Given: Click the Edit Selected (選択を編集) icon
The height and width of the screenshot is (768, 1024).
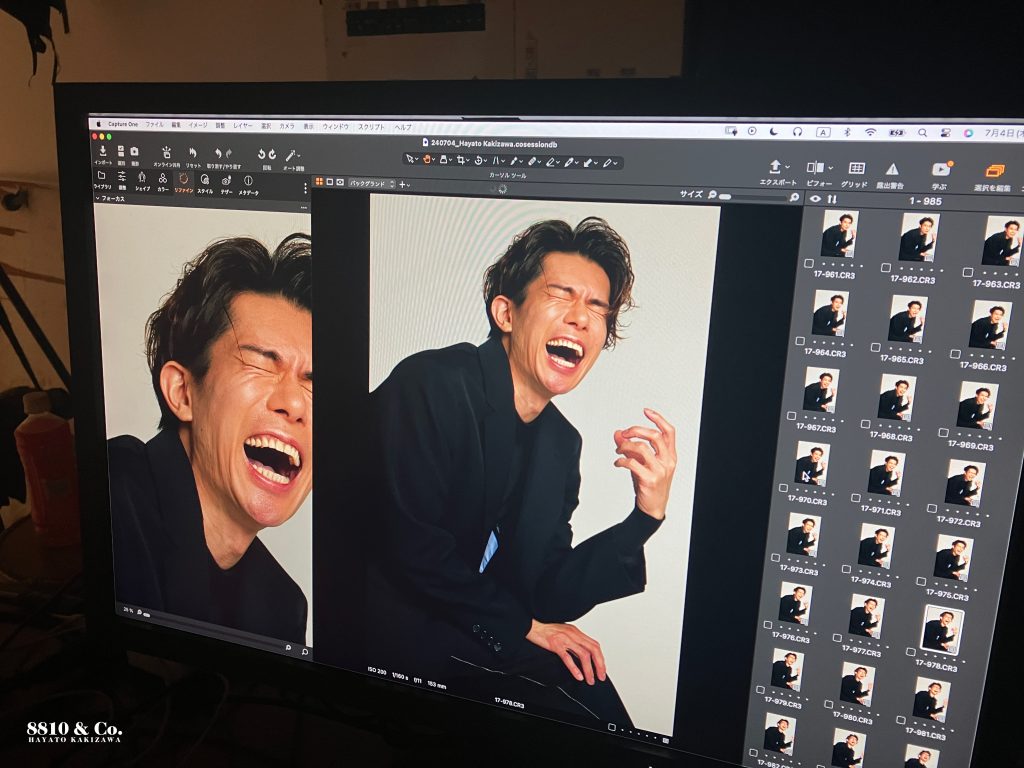Looking at the screenshot, I should pyautogui.click(x=994, y=171).
